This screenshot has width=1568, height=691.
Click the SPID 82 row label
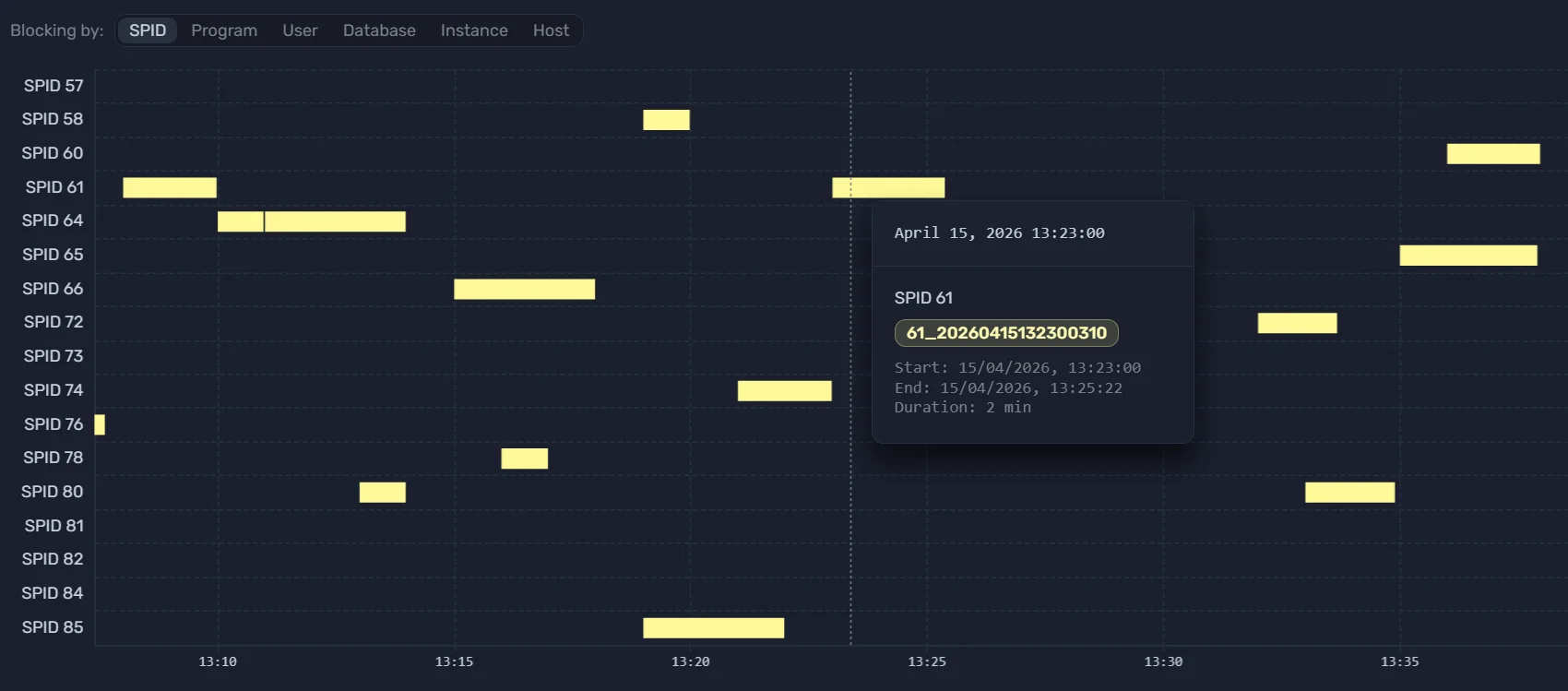[x=53, y=559]
